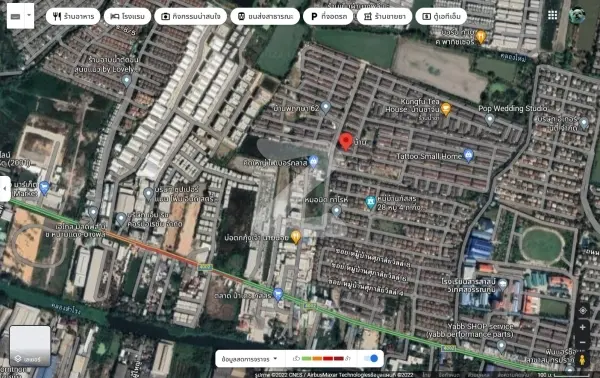
Task: Select the Kungfu Tea House marker
Action: (445, 109)
